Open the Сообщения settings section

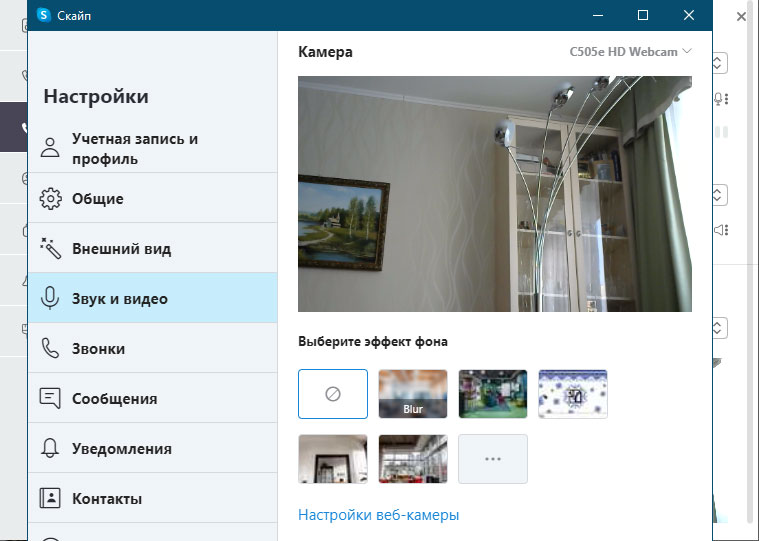[152, 398]
